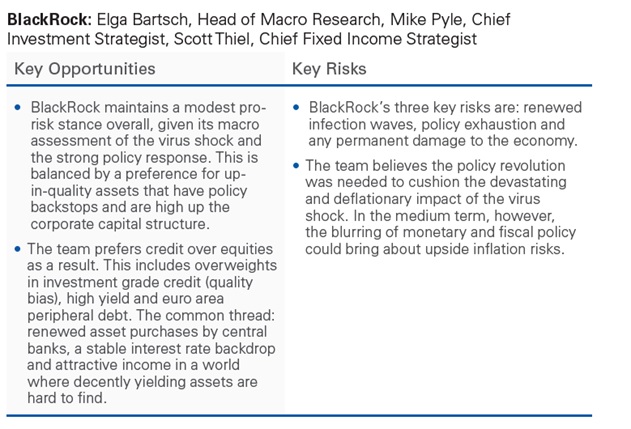The image size is (631, 429).
Task: Click the bold BlackRock title text
Action: [49, 19]
